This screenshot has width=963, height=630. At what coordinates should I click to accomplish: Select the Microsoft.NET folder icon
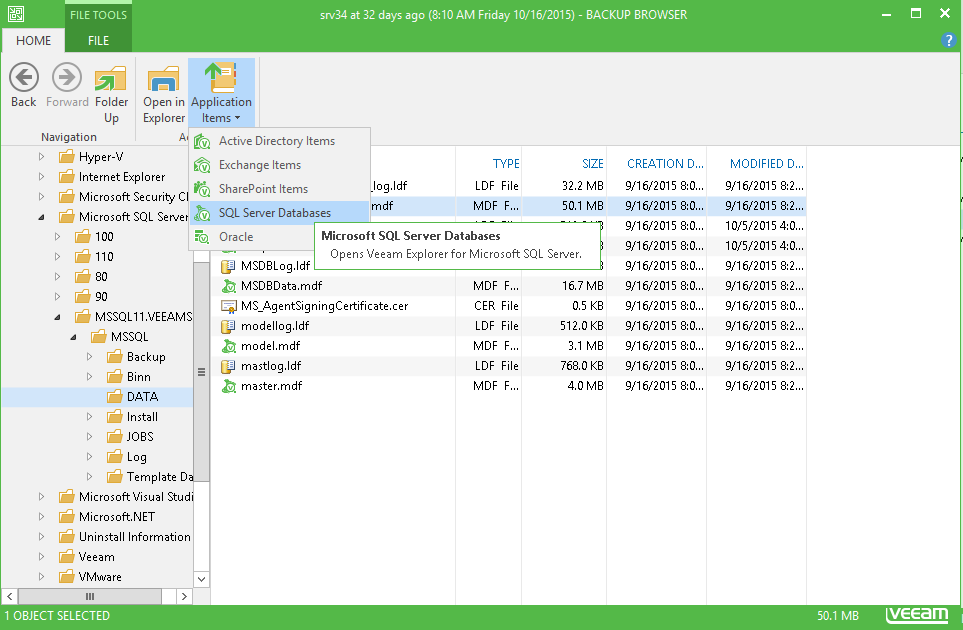coord(66,516)
